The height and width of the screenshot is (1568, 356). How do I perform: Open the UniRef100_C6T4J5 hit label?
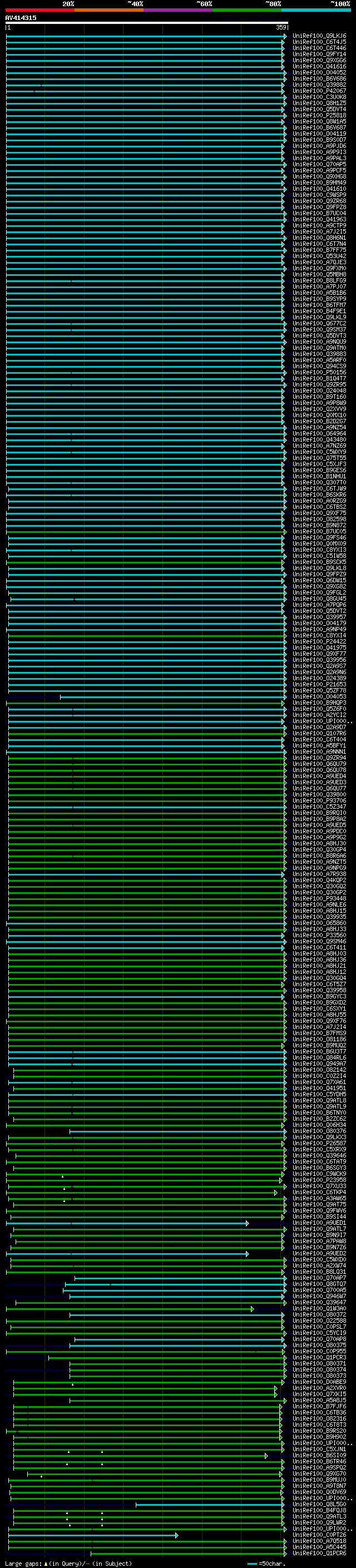tap(319, 42)
